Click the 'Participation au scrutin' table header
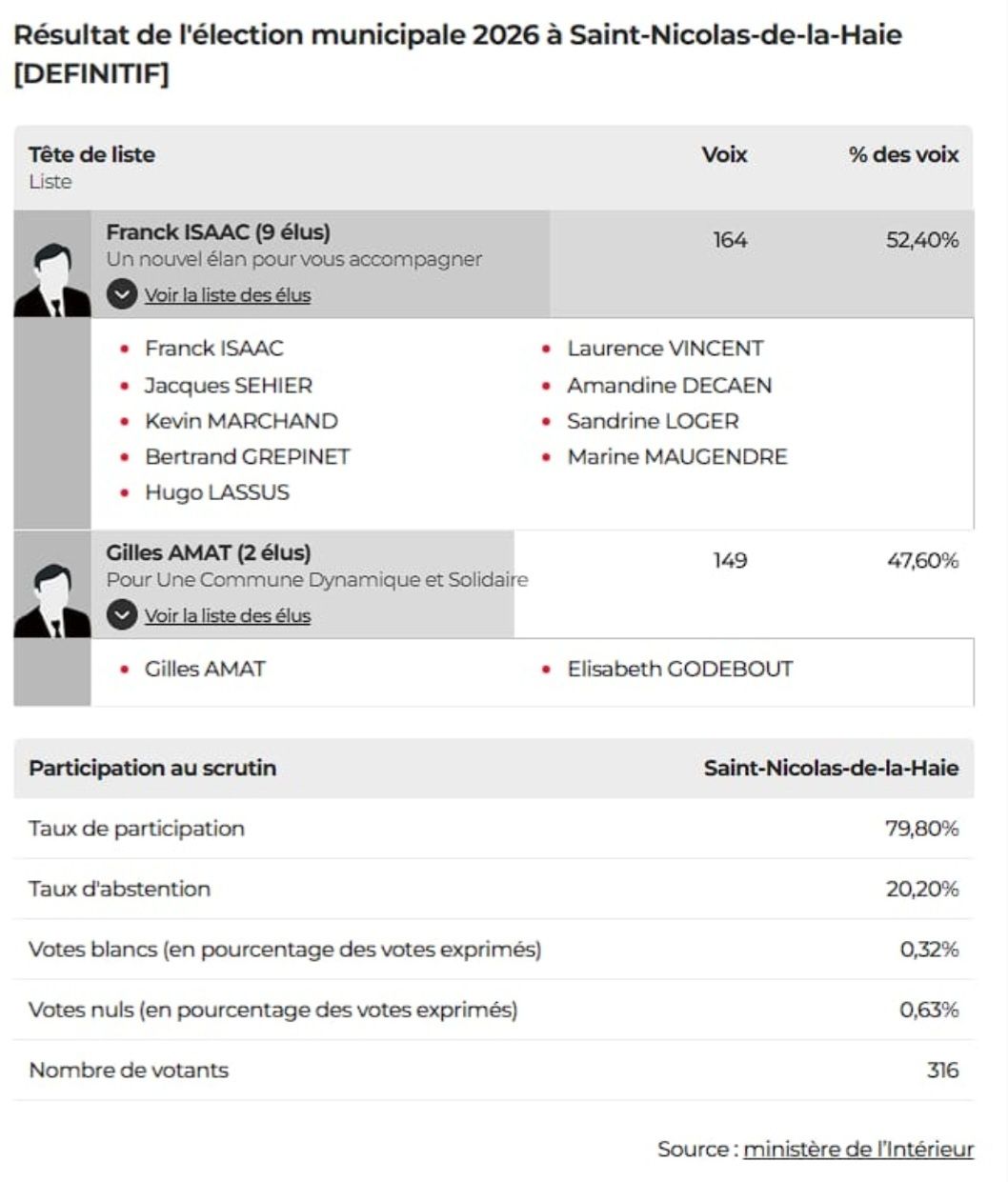The height and width of the screenshot is (1182, 1008). [x=152, y=768]
